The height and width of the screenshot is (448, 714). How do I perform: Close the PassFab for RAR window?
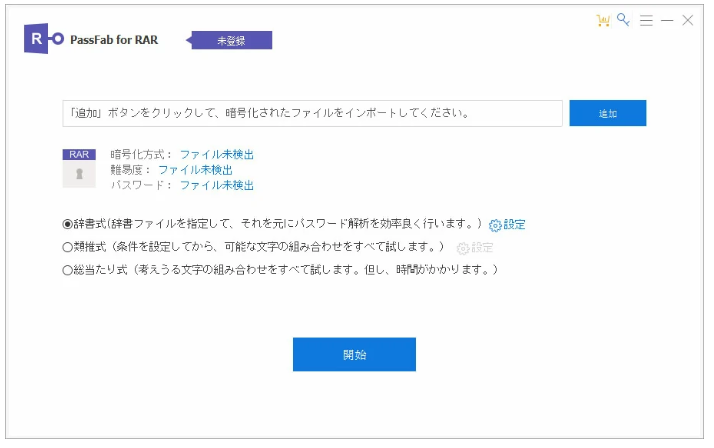coord(688,20)
